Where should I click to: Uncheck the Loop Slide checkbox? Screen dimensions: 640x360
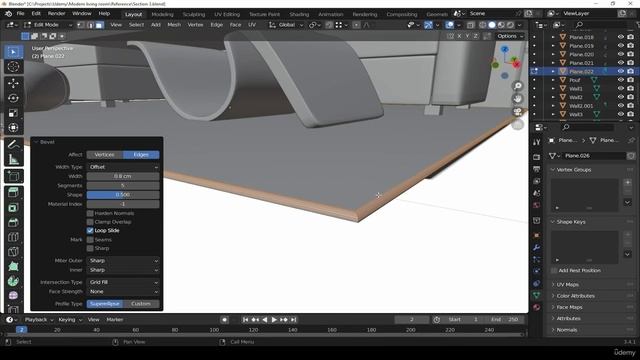(90, 230)
